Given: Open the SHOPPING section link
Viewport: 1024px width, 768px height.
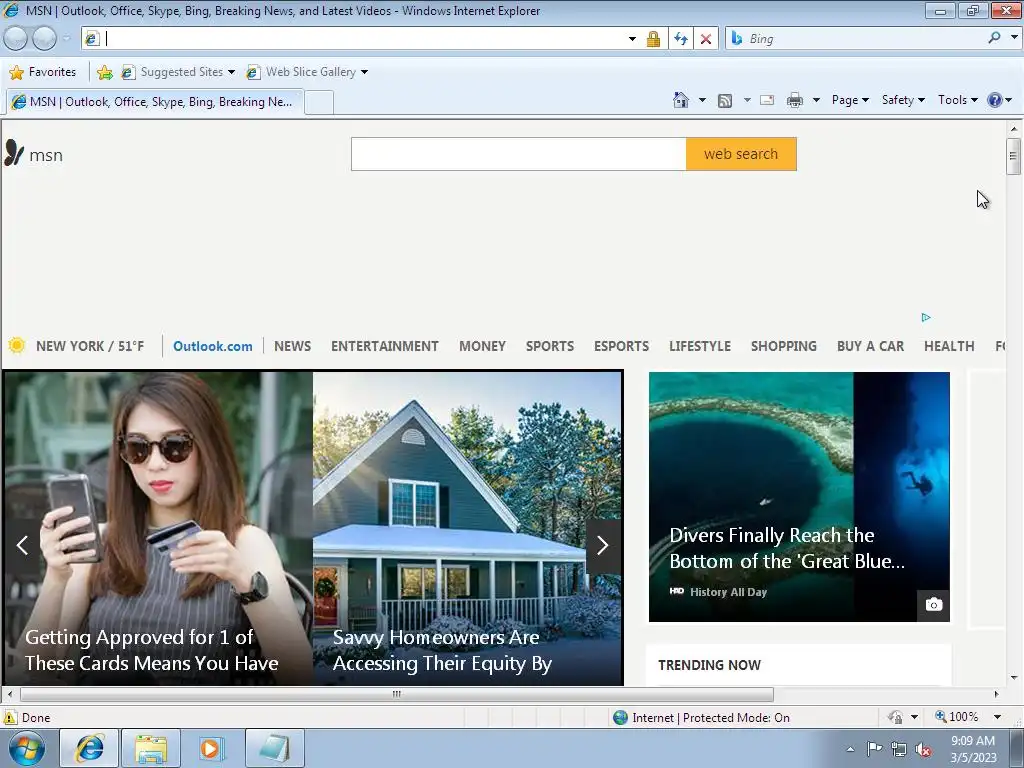Looking at the screenshot, I should coord(784,346).
